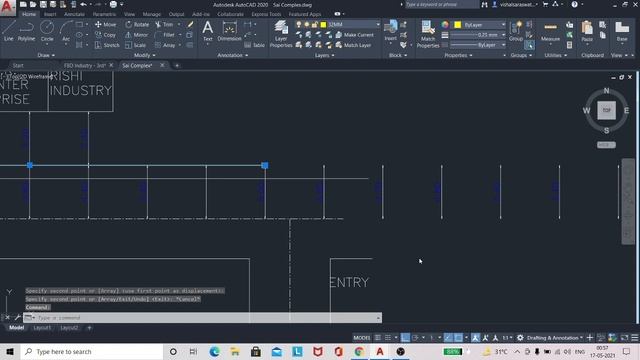Switch to Layout1 tab
Viewport: 640px width, 360px height.
[42, 328]
